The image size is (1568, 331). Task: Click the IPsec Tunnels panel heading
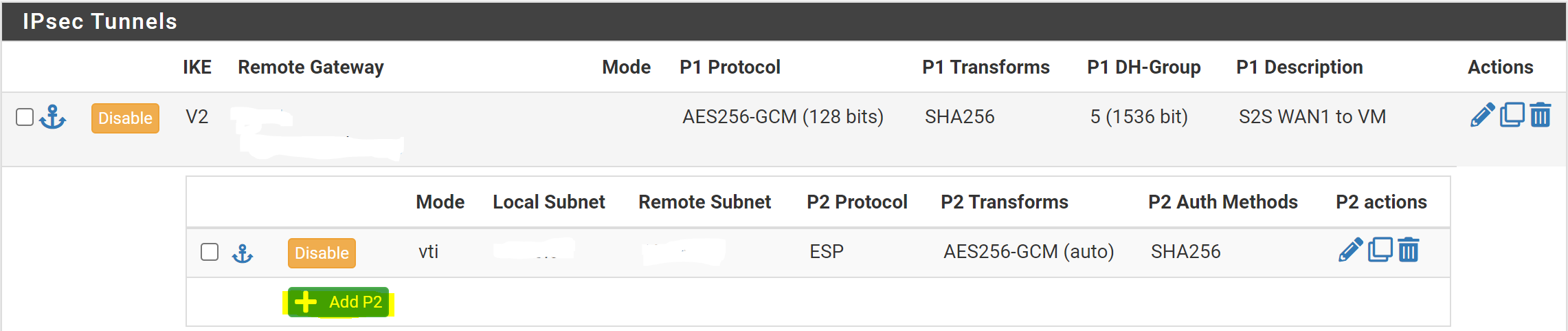[100, 21]
